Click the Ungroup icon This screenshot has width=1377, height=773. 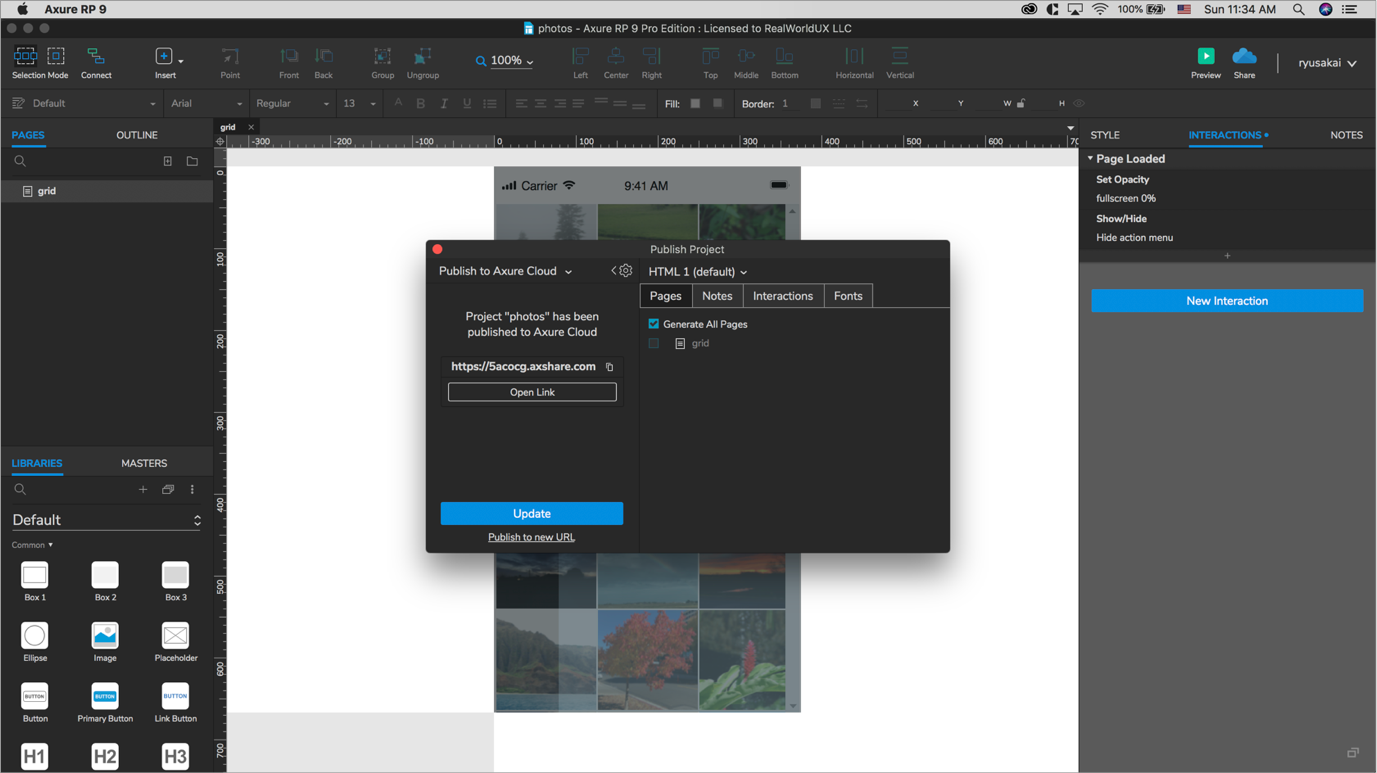(x=423, y=56)
